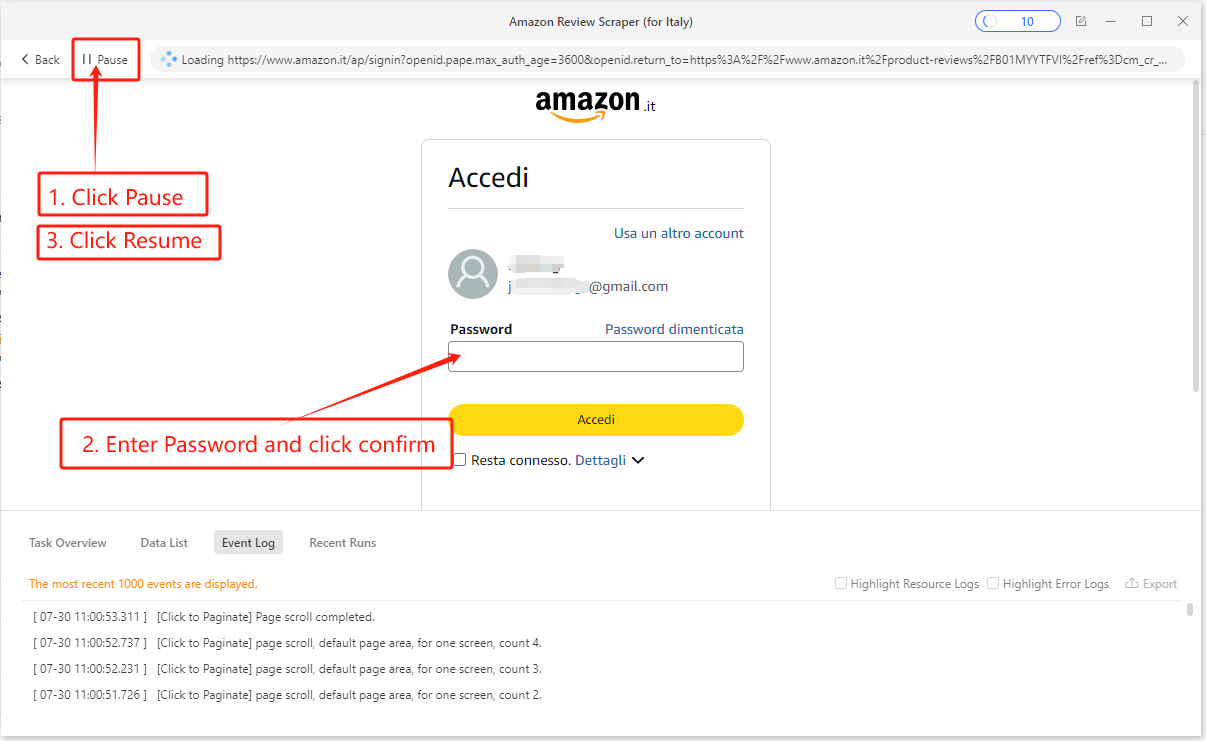Enable the Resta connesso checkbox
Image resolution: width=1206 pixels, height=741 pixels.
pyautogui.click(x=460, y=460)
